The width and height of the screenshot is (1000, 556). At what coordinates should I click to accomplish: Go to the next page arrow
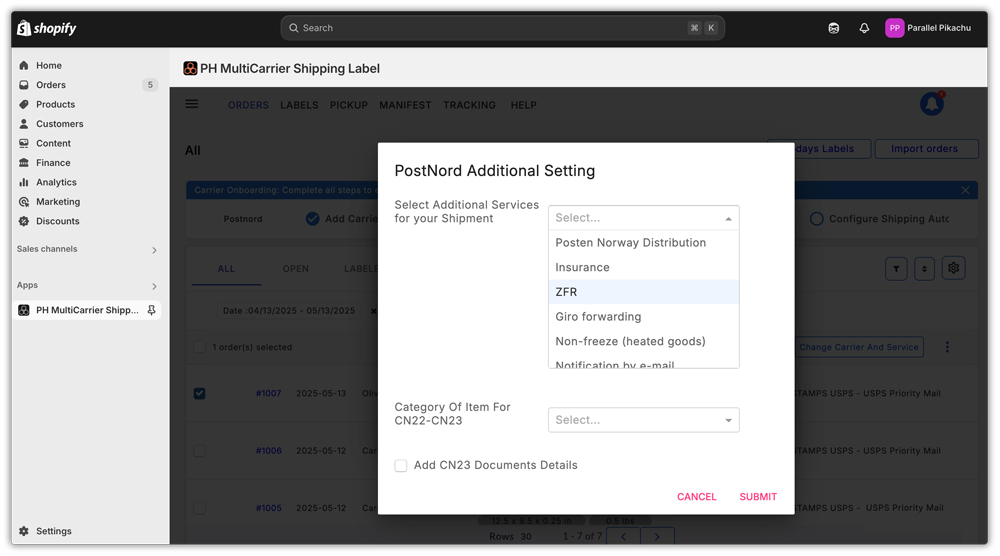[x=657, y=536]
